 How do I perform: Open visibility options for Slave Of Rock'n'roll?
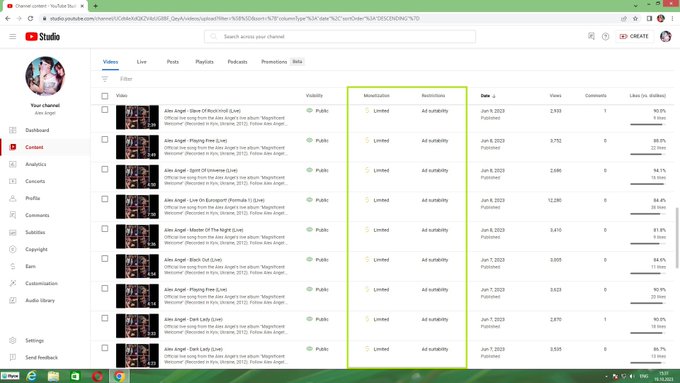(x=317, y=111)
